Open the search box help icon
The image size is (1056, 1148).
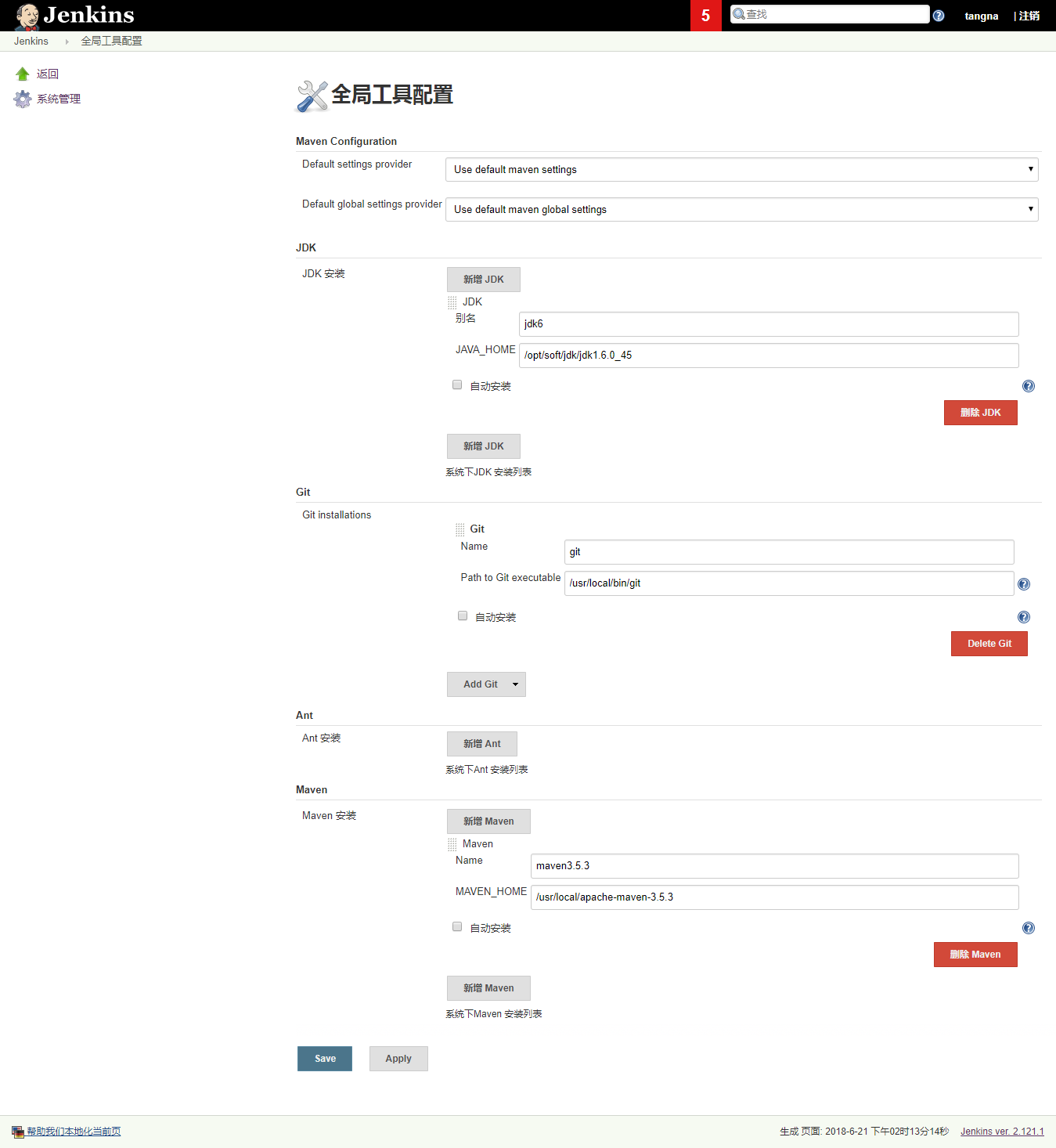coord(939,16)
